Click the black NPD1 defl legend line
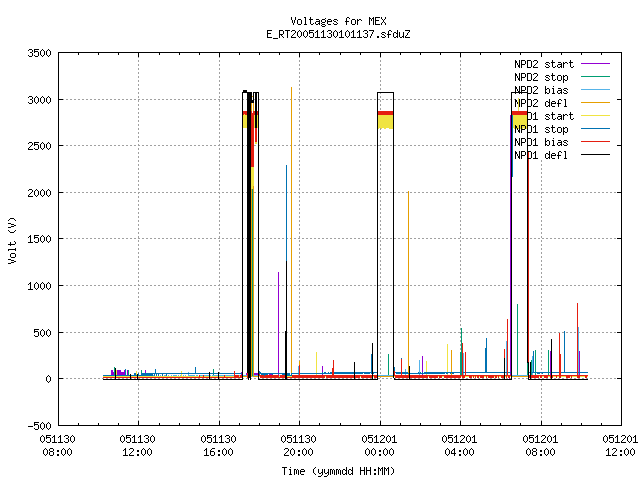The width and height of the screenshot is (640, 480). pyautogui.click(x=595, y=155)
